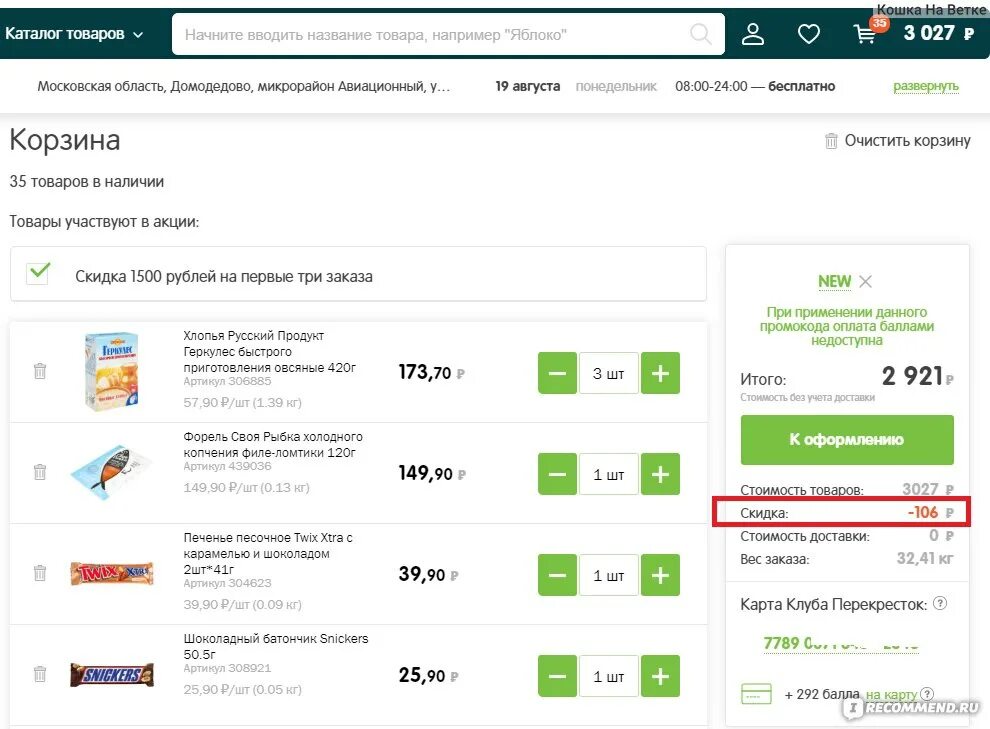Click delivery address Московская область, Домодедово

[x=244, y=86]
